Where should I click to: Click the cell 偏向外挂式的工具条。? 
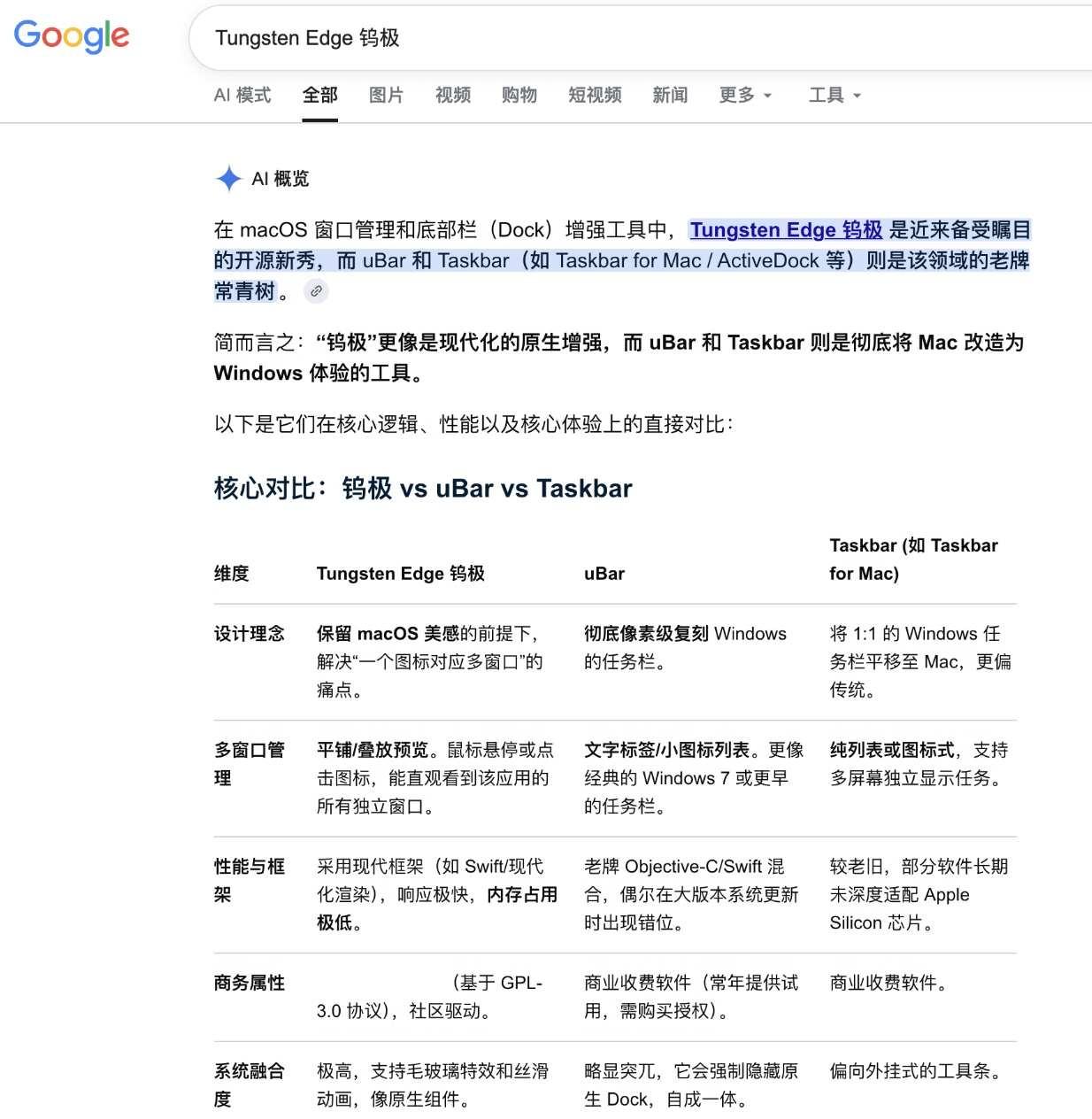(x=919, y=1071)
